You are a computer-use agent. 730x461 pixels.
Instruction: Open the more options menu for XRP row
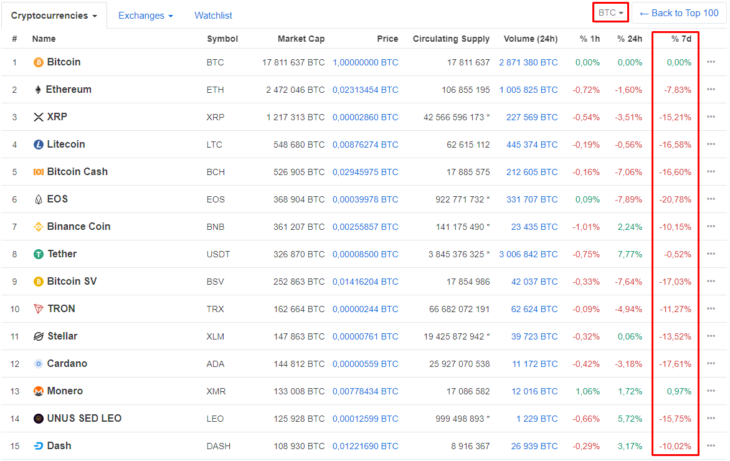pos(711,117)
